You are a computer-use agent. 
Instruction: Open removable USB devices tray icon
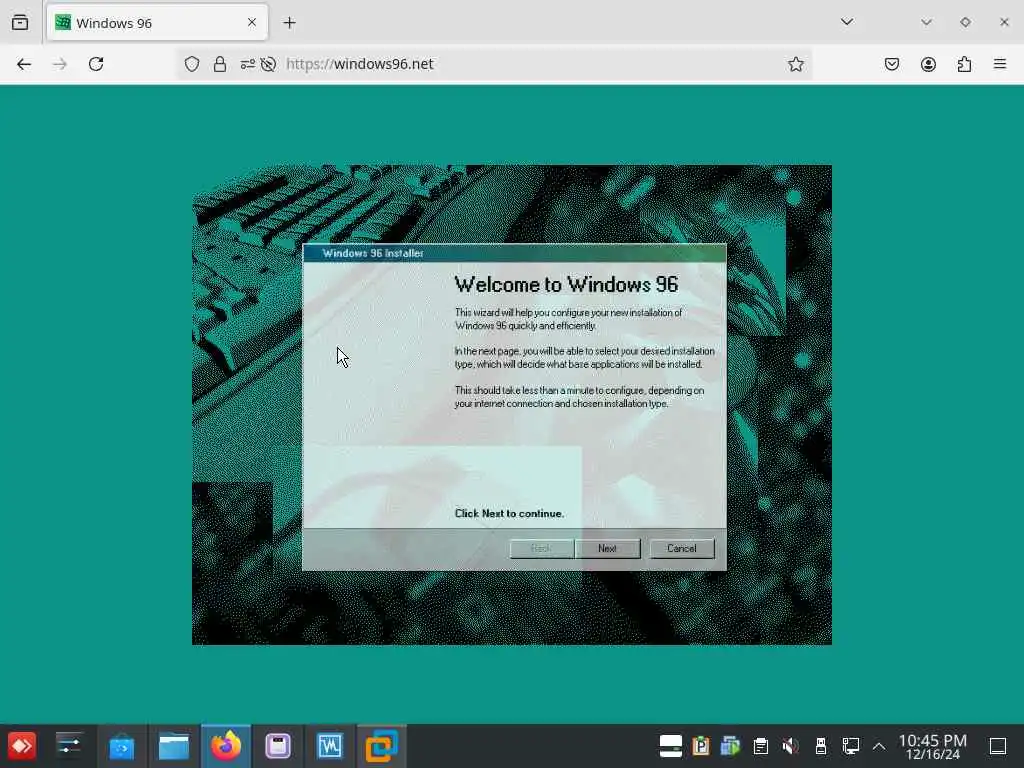tap(821, 746)
